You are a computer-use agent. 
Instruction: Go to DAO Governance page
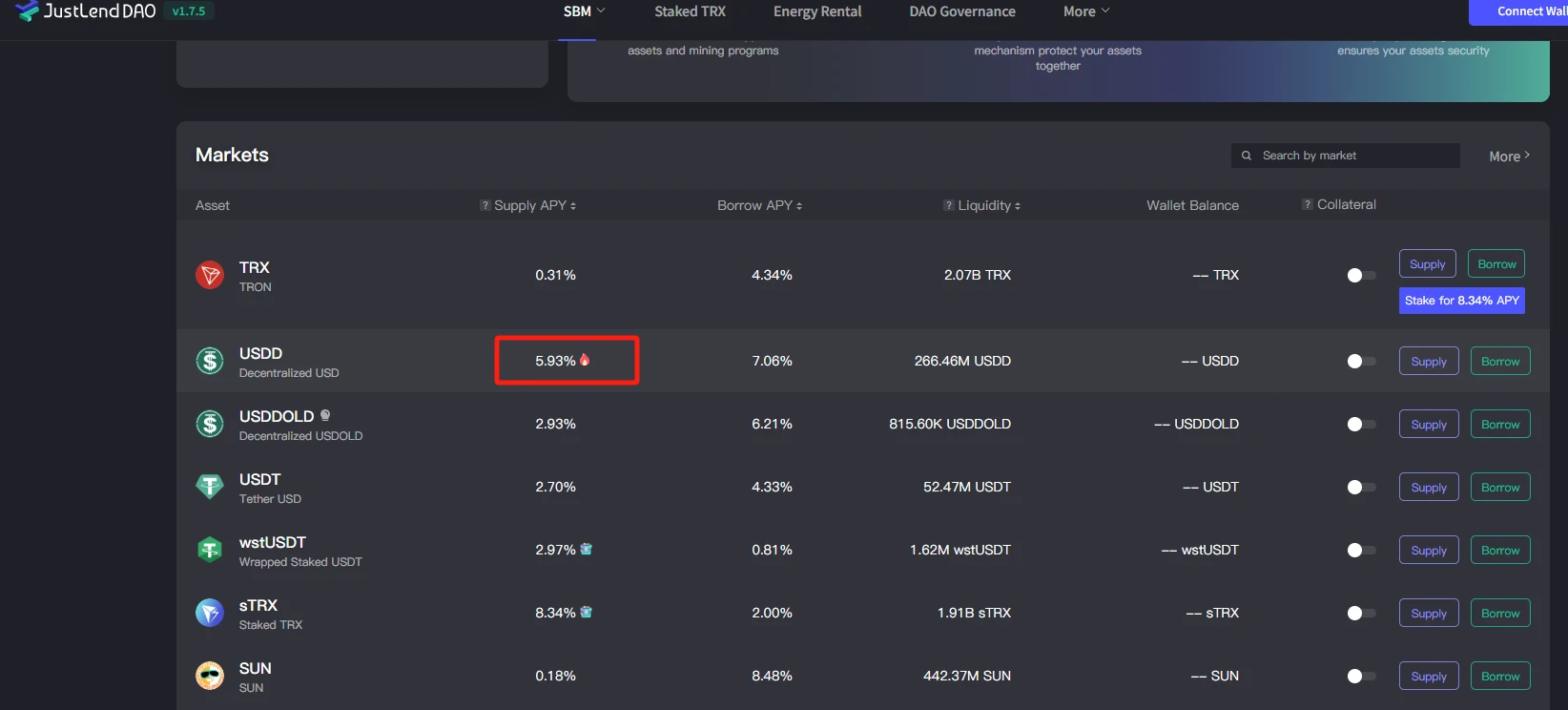tap(962, 11)
